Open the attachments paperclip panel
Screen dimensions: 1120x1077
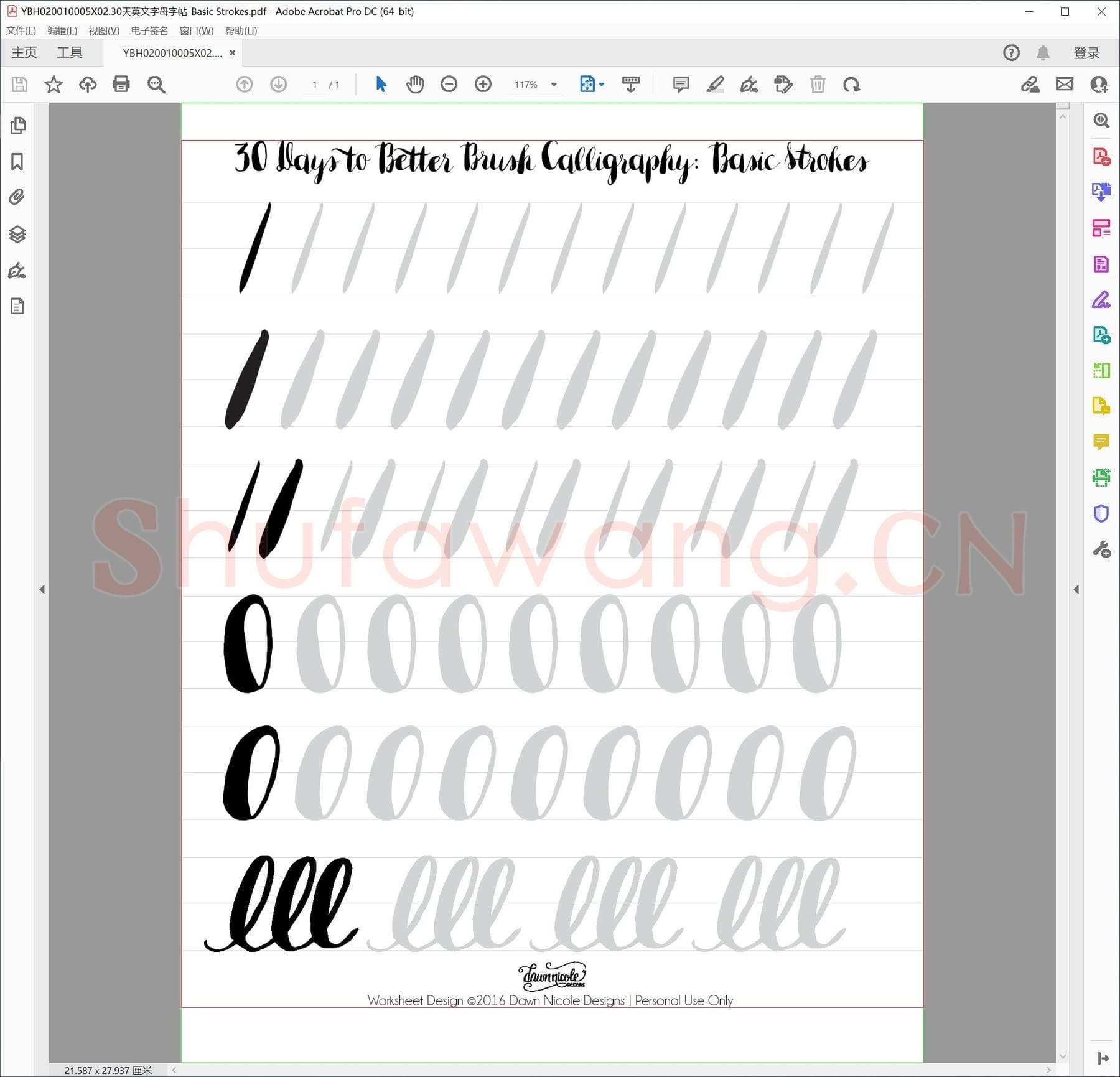[x=17, y=197]
